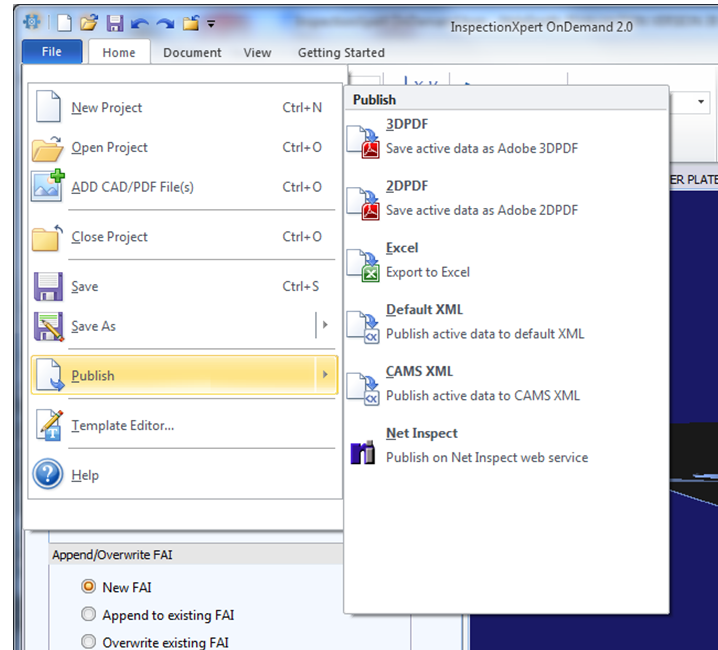
Task: Click the Save As floppy with pencil icon
Action: click(x=49, y=326)
